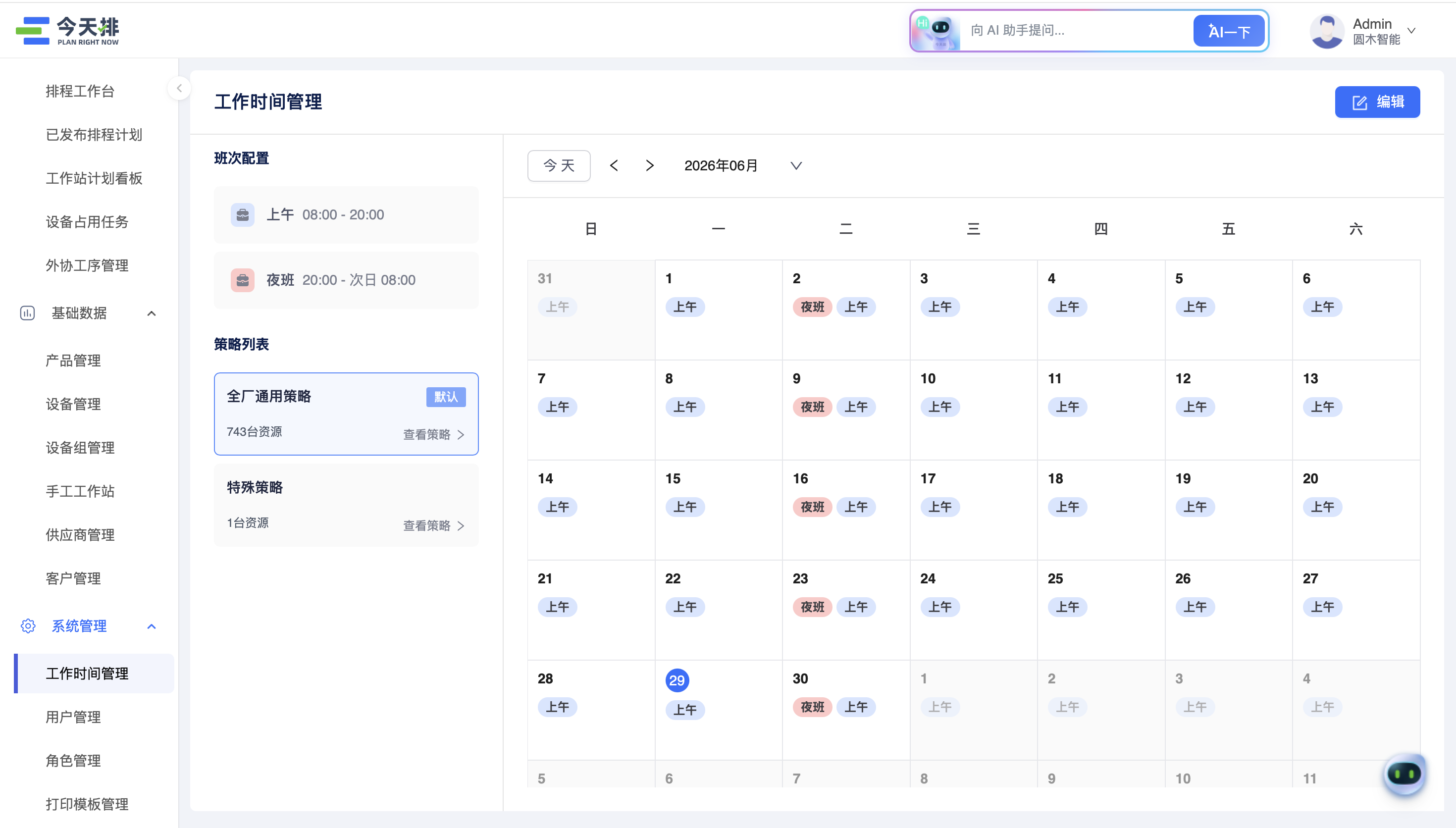Click the 上午 08:00 - 20:00 shift card
Screen dimensions: 1456x828
point(346,215)
